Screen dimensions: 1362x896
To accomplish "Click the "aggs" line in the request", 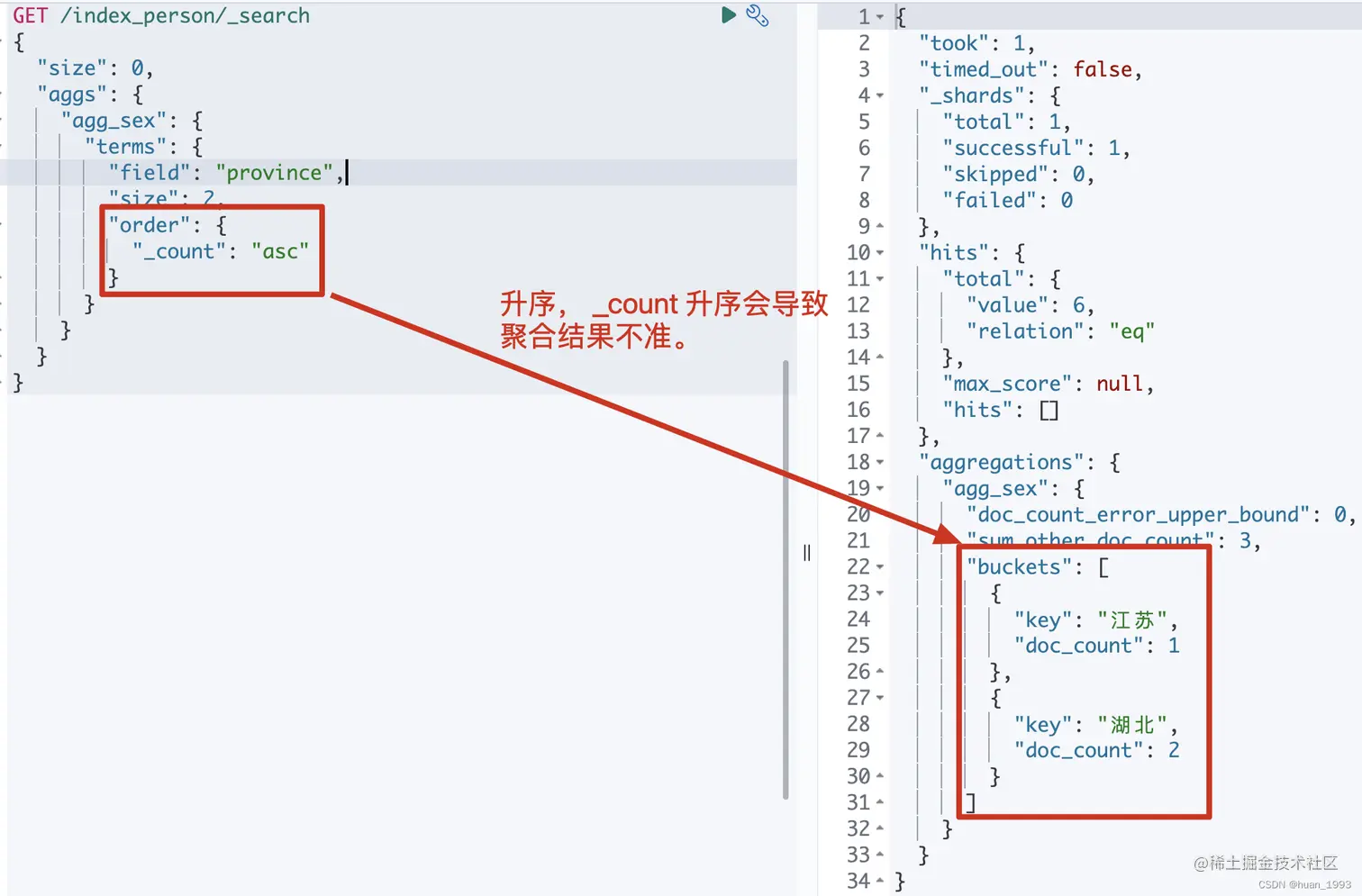I will pyautogui.click(x=90, y=94).
